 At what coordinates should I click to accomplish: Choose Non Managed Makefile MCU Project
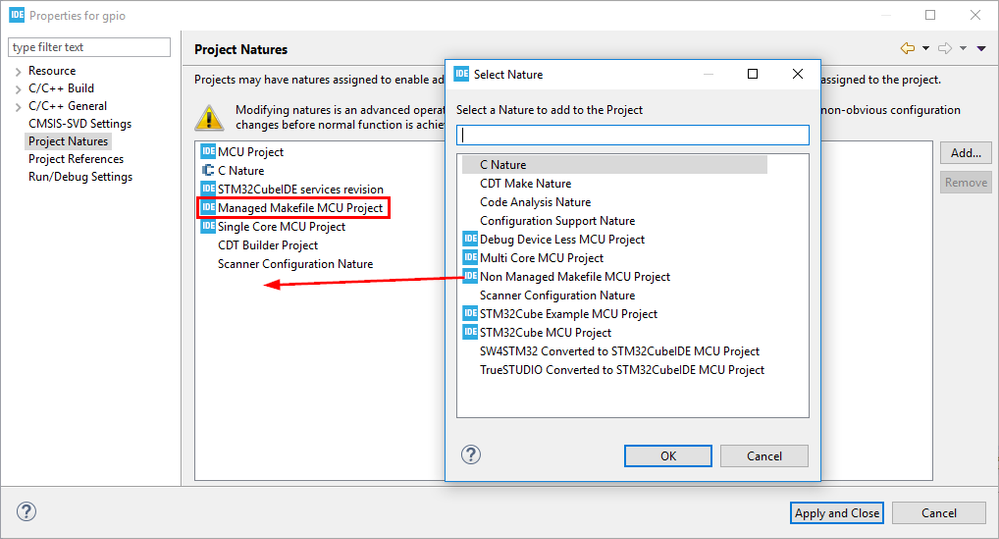coord(575,277)
